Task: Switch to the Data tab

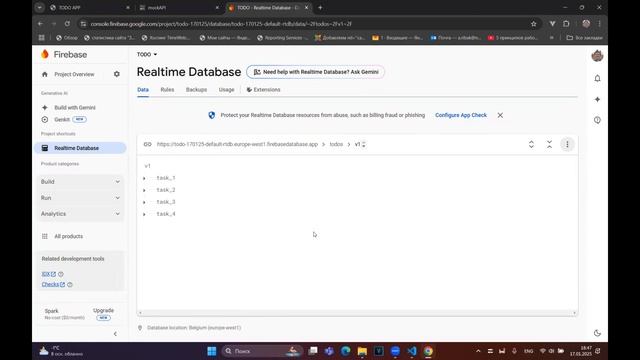Action: [143, 90]
